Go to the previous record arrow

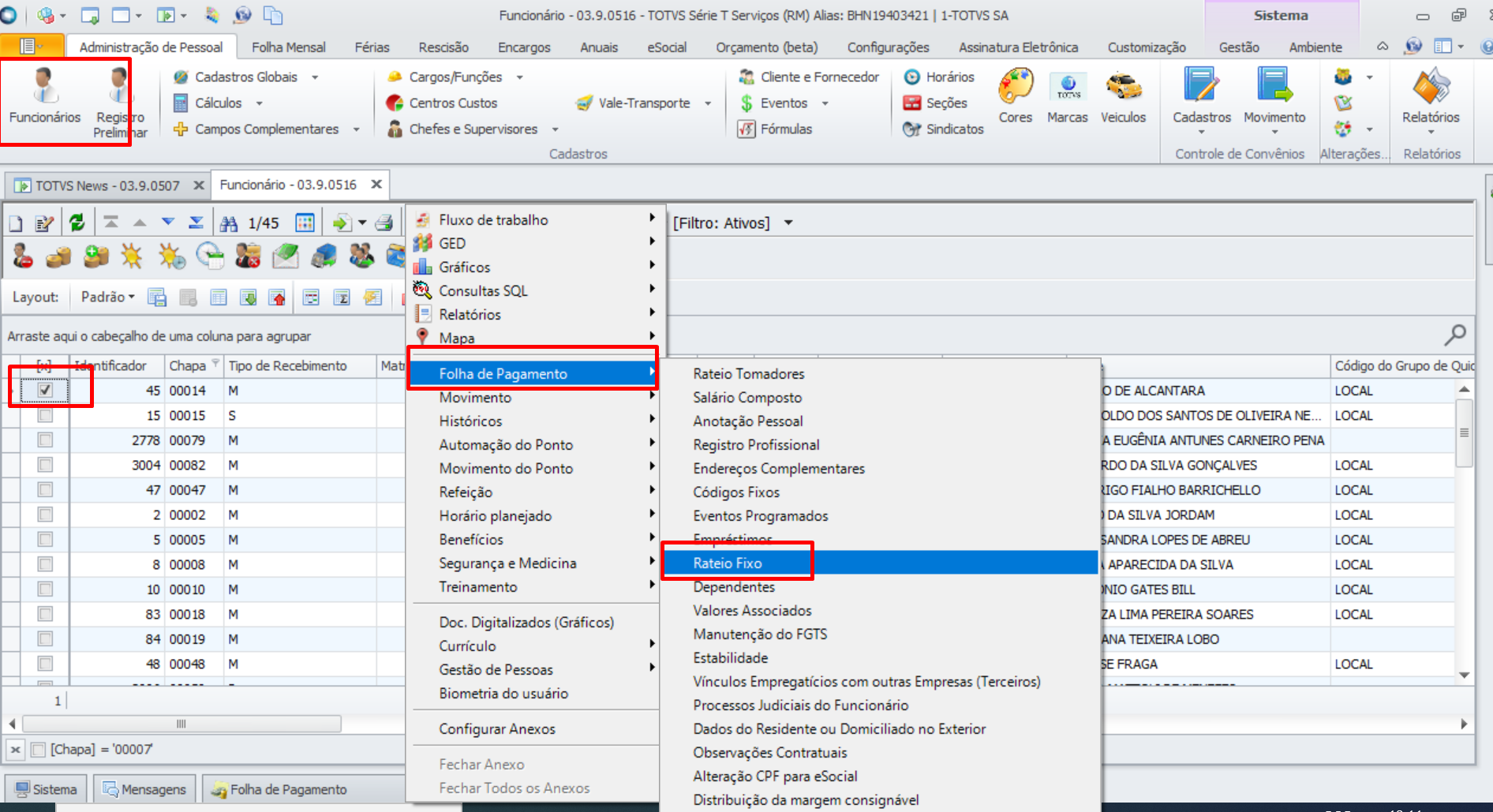click(140, 223)
